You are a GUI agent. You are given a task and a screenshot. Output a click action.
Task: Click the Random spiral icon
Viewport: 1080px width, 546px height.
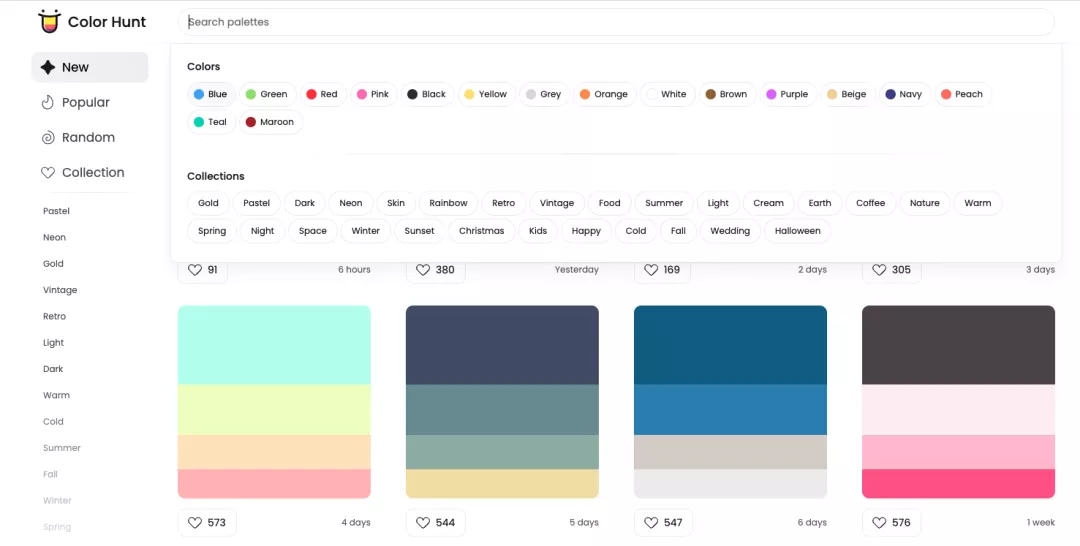(x=48, y=138)
